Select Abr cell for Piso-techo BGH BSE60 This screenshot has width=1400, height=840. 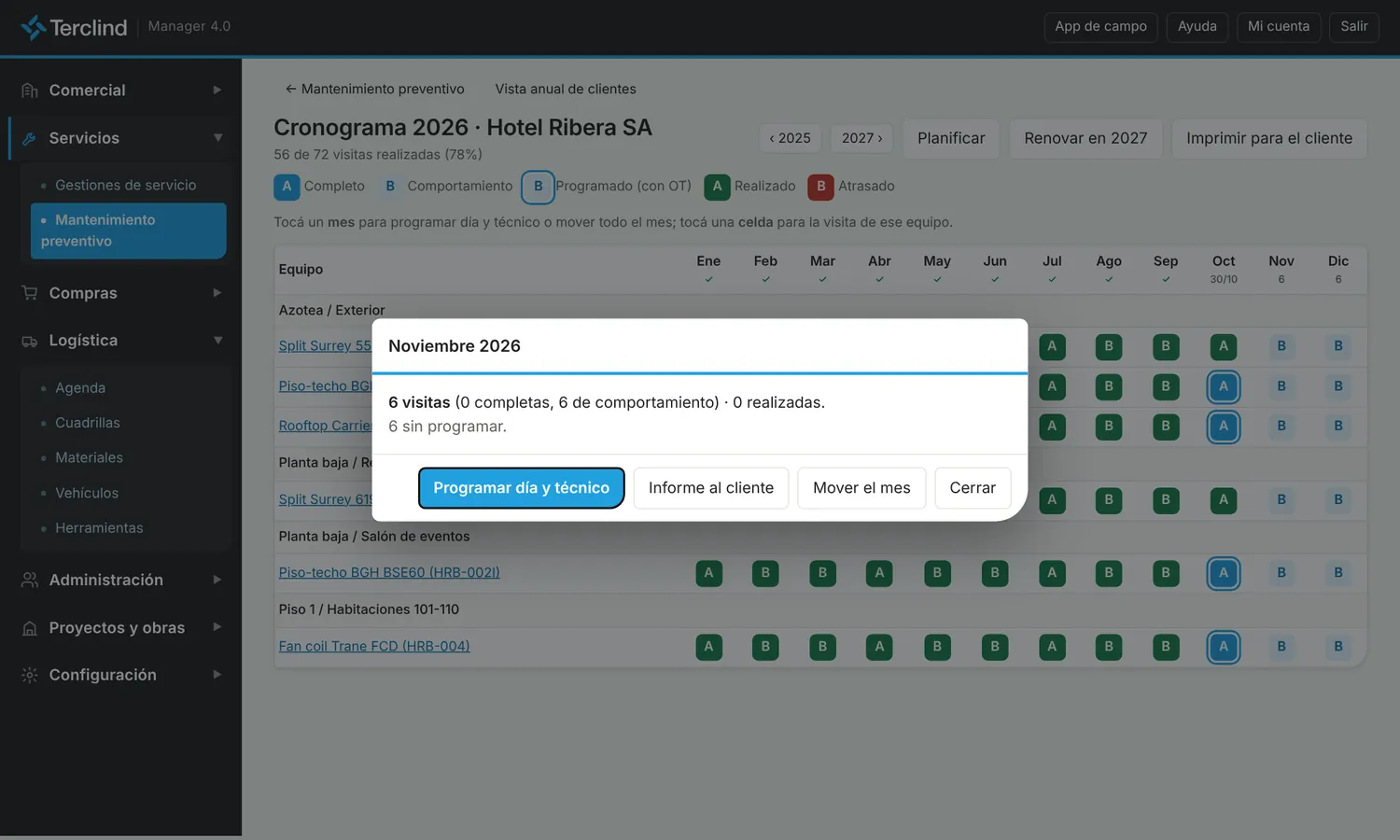pos(879,573)
